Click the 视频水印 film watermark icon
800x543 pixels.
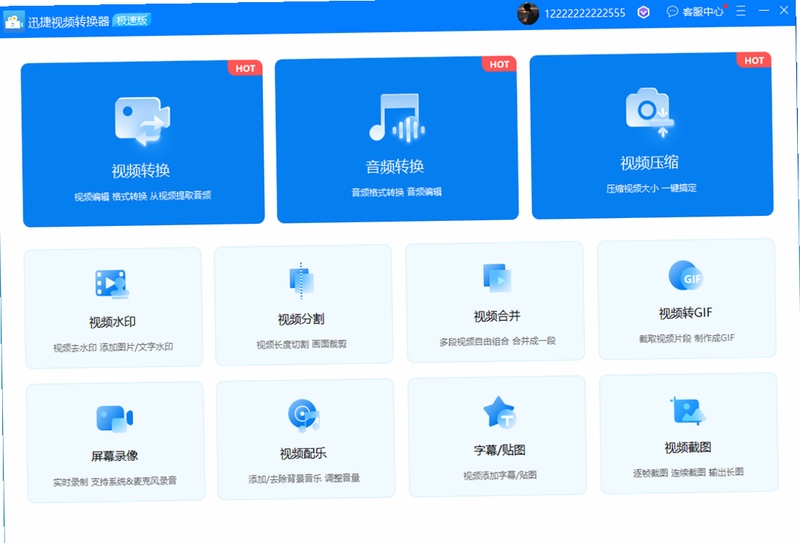(112, 283)
